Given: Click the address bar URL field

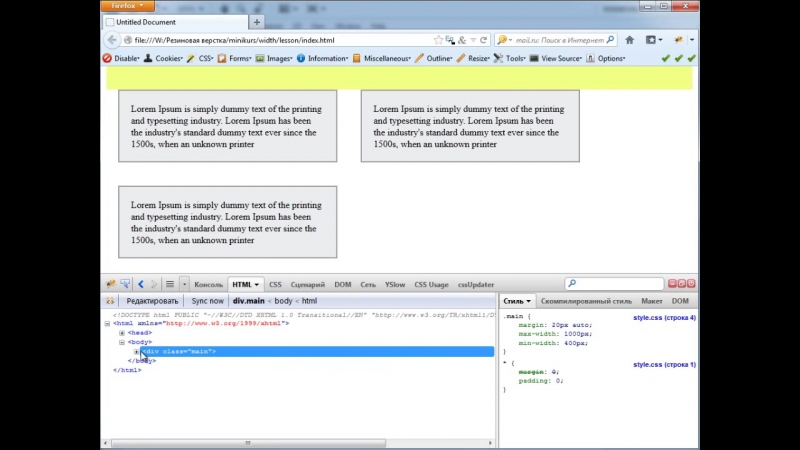Looking at the screenshot, I should [x=281, y=40].
